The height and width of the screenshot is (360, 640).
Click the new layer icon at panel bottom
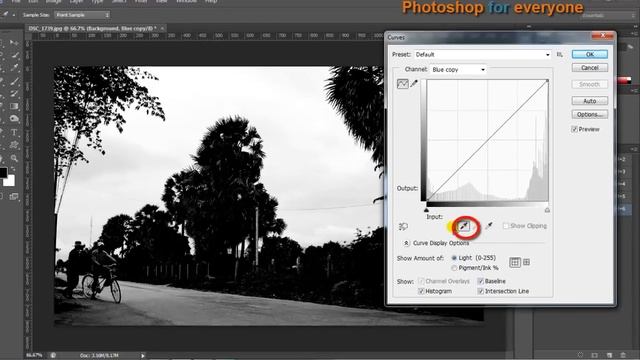(x=609, y=355)
